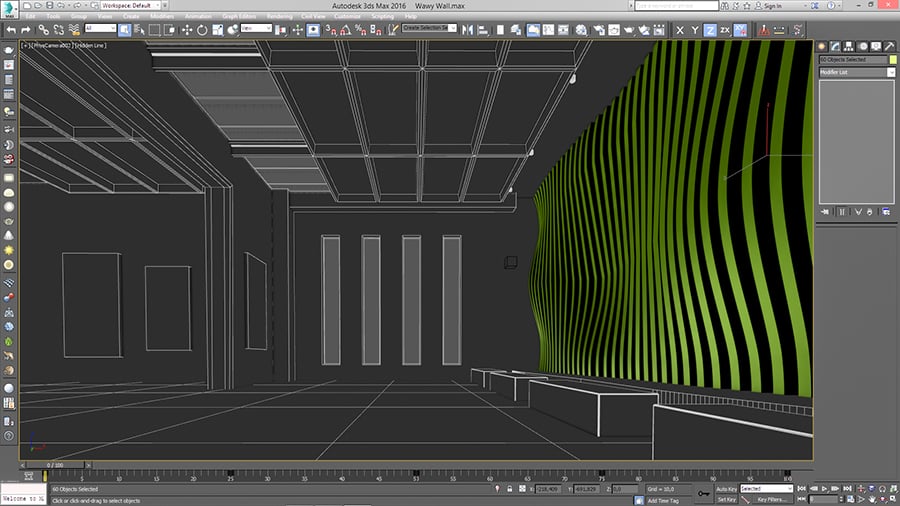Open the Modifiers menu
Image resolution: width=900 pixels, height=506 pixels.
pos(162,17)
